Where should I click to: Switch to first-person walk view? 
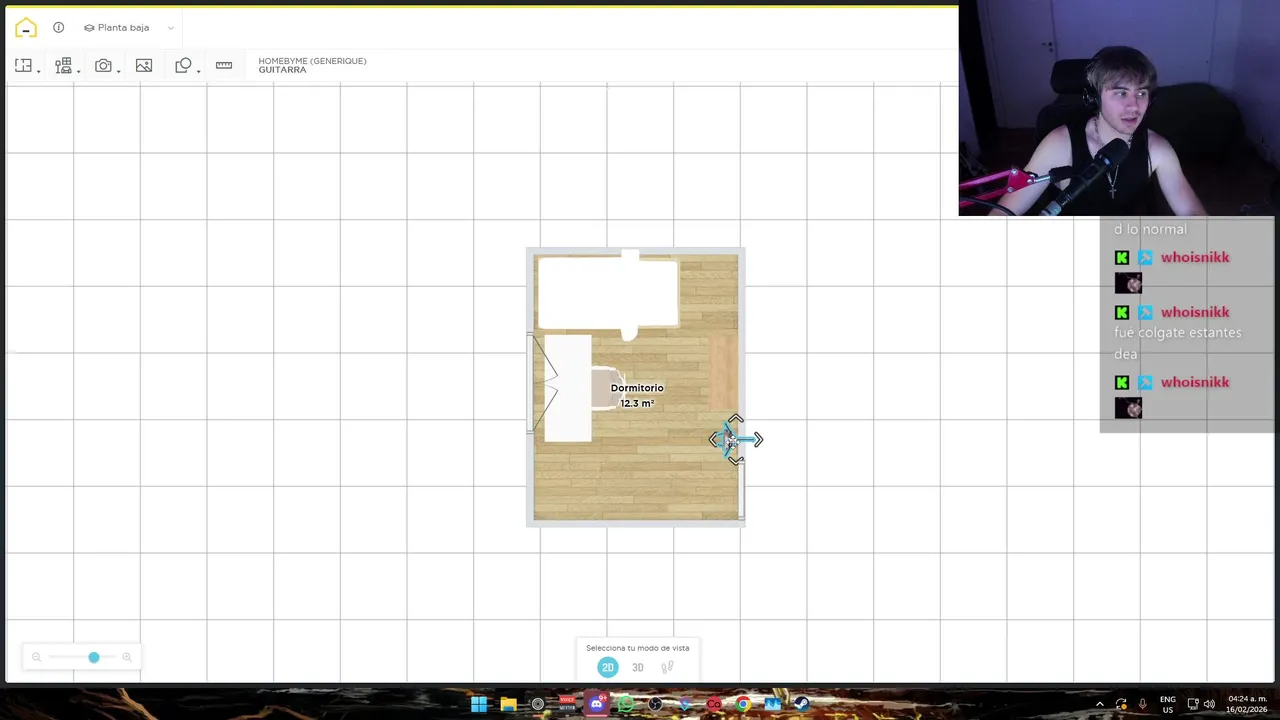pos(667,667)
